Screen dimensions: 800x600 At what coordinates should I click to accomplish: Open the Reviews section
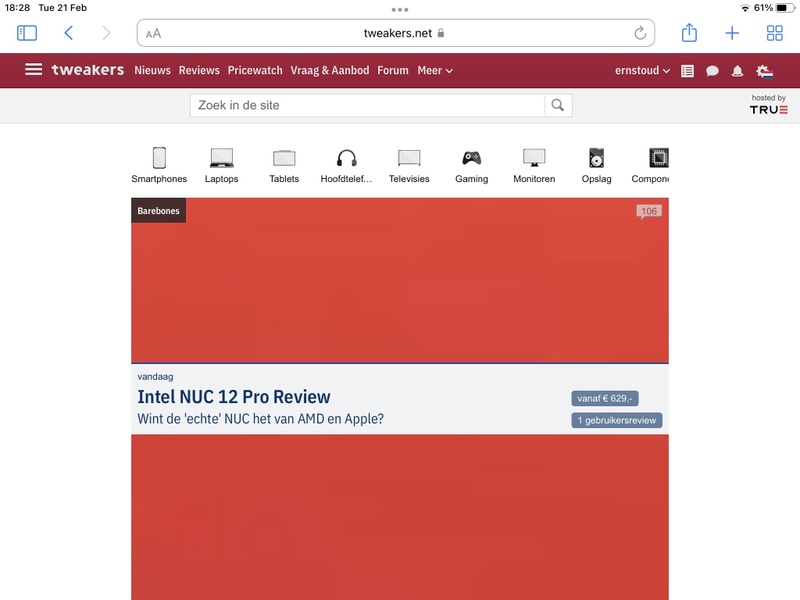click(199, 70)
